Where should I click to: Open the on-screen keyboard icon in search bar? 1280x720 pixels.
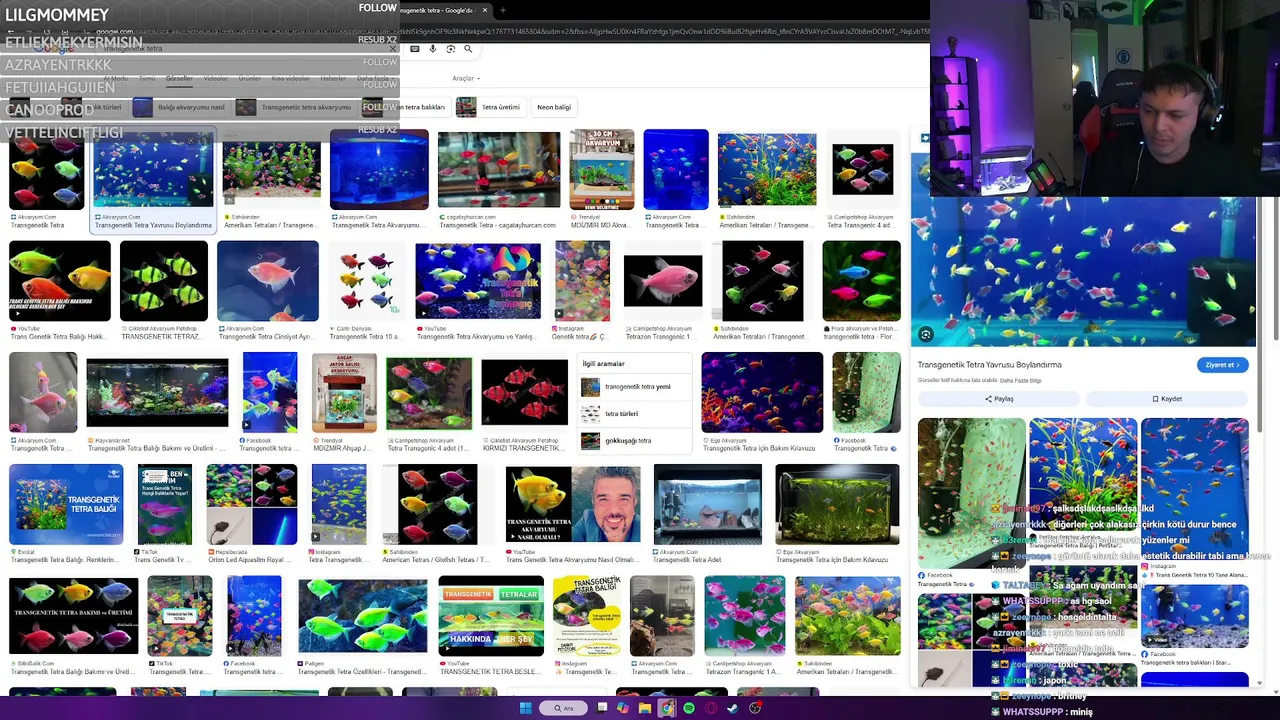point(415,48)
